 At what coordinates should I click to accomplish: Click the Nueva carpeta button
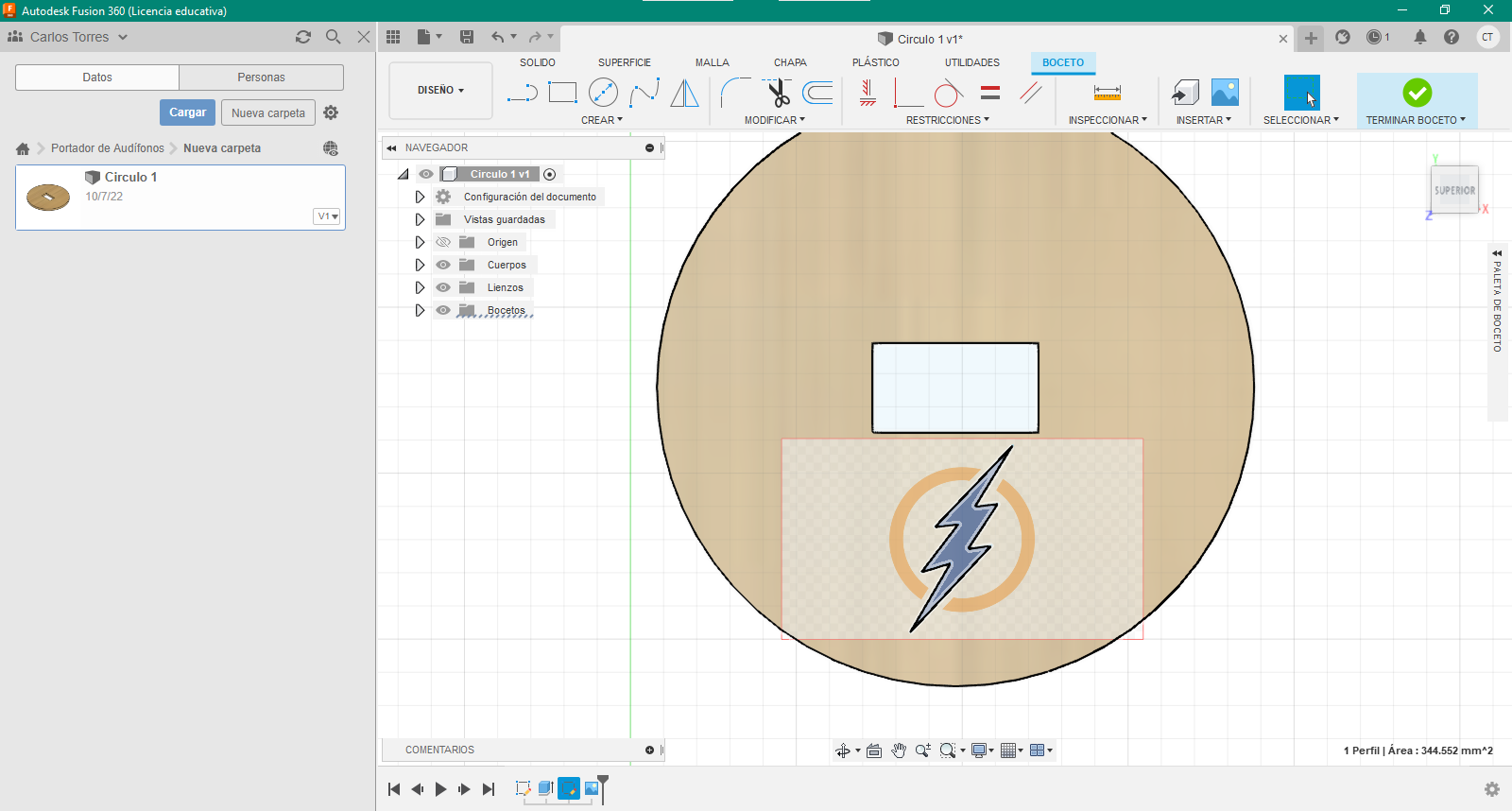(267, 112)
